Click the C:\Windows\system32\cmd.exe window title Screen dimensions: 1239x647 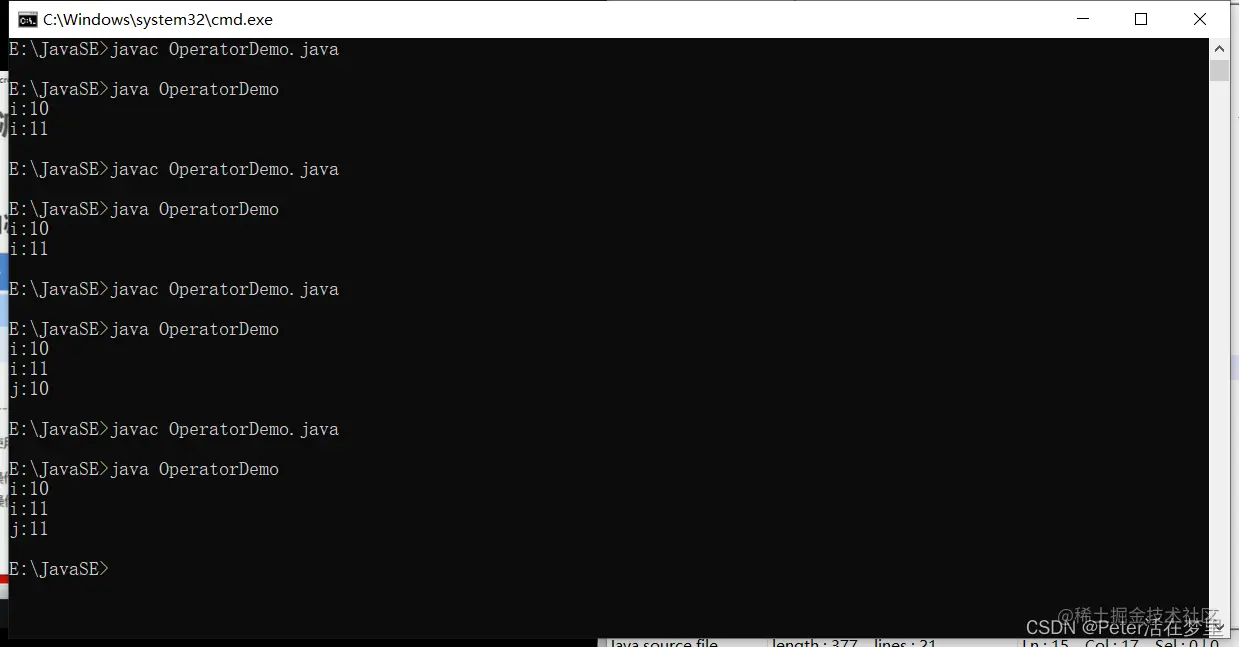(158, 19)
